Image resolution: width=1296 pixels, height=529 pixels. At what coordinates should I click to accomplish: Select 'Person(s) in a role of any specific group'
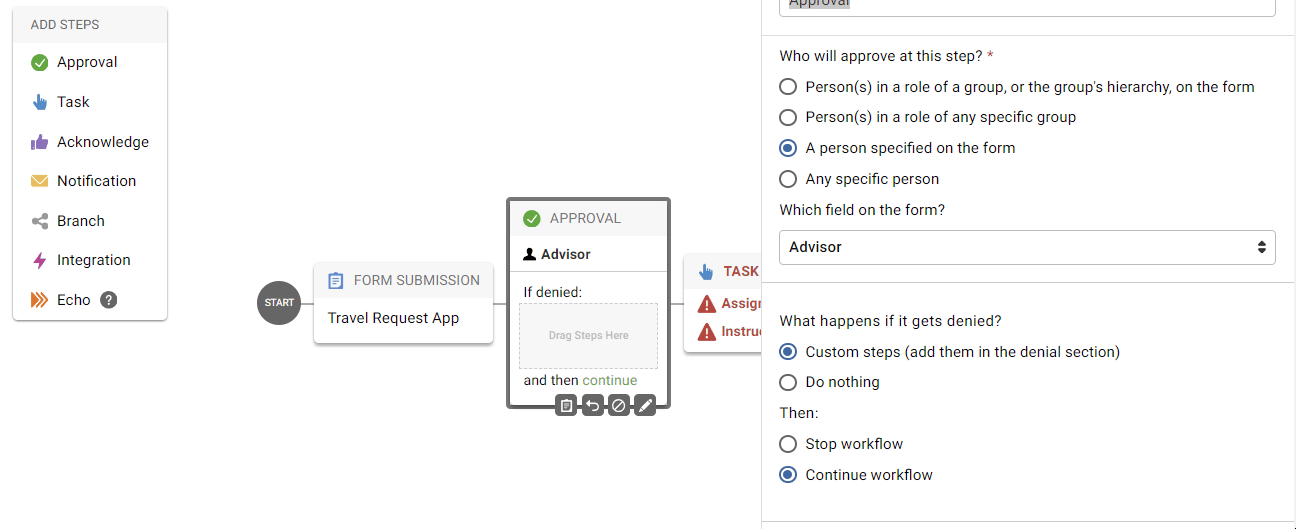[788, 117]
